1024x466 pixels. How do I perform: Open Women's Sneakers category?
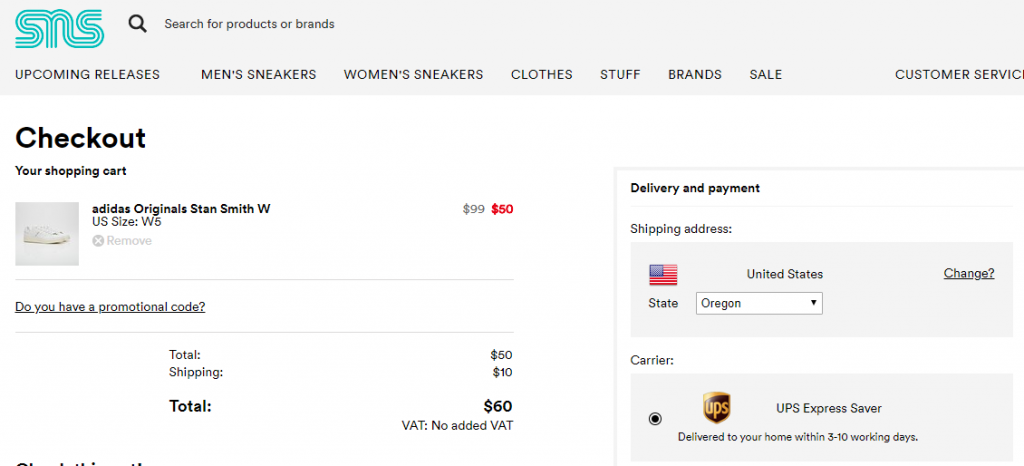413,74
